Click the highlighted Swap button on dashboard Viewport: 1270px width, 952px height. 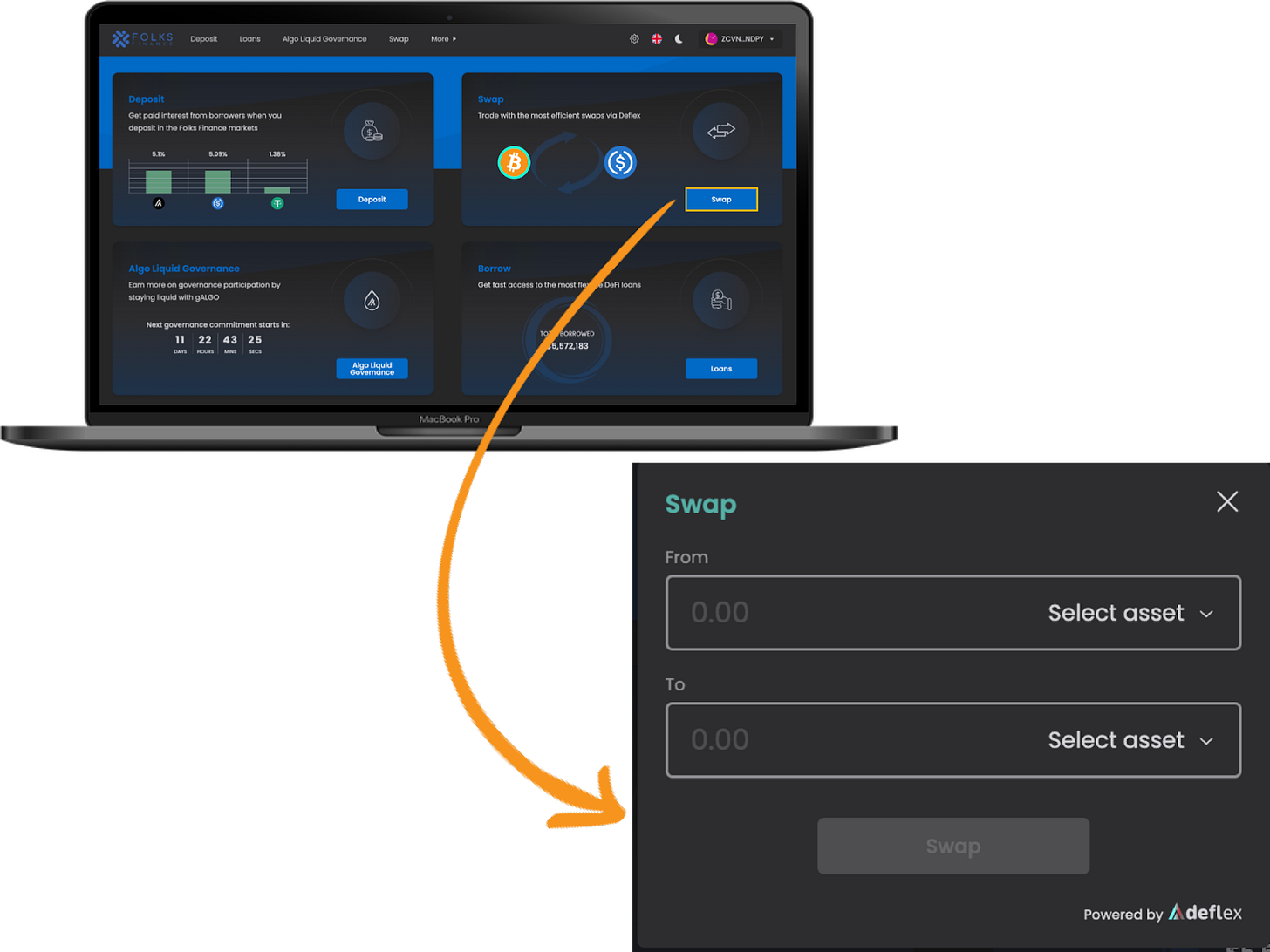[721, 200]
